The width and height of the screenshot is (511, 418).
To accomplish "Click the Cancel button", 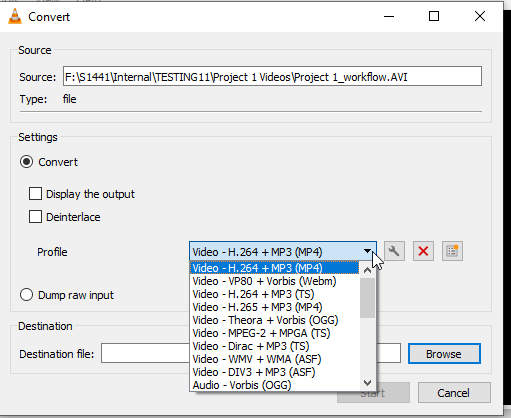I will (x=454, y=393).
